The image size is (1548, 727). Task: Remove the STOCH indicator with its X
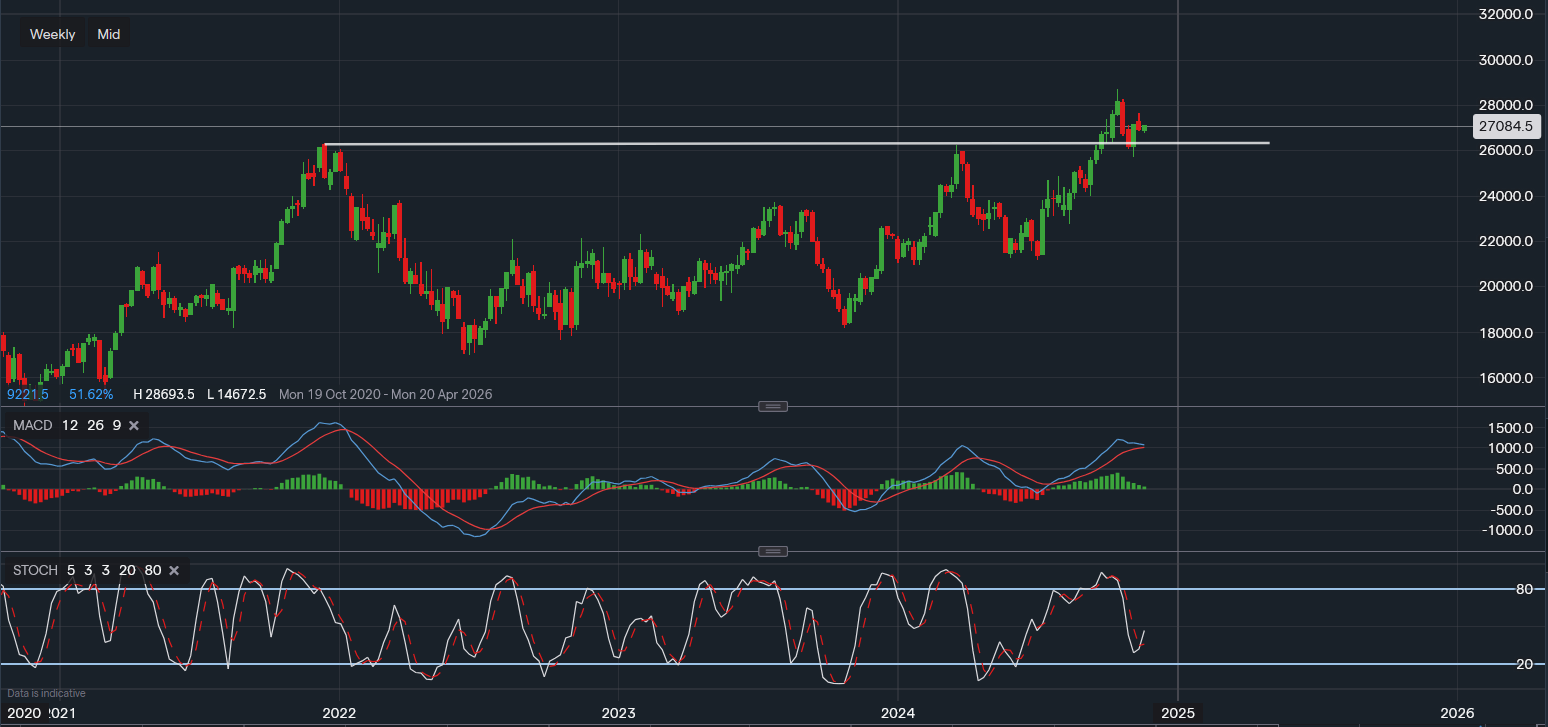(x=174, y=570)
